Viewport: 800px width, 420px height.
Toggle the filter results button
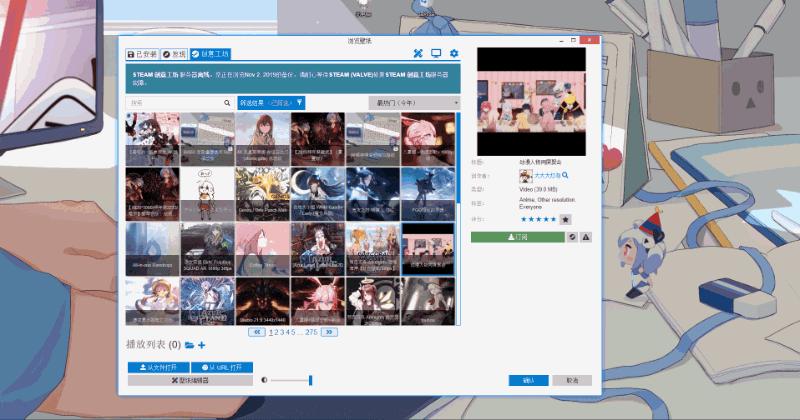pos(271,103)
